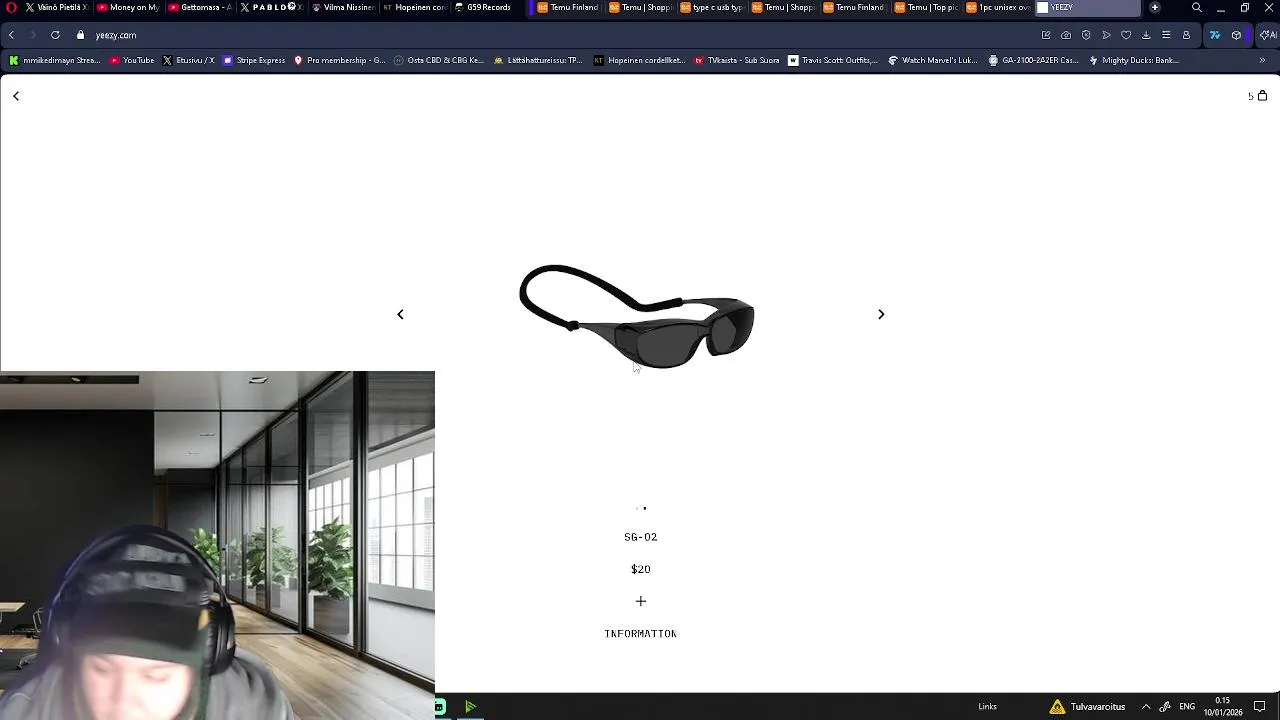The width and height of the screenshot is (1280, 720).
Task: Switch to the Väinö Pietilä X tab
Action: click(x=56, y=7)
